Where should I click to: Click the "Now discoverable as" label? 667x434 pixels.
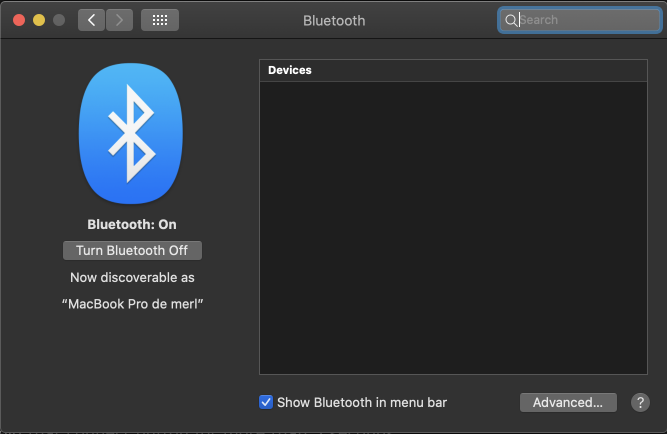132,277
